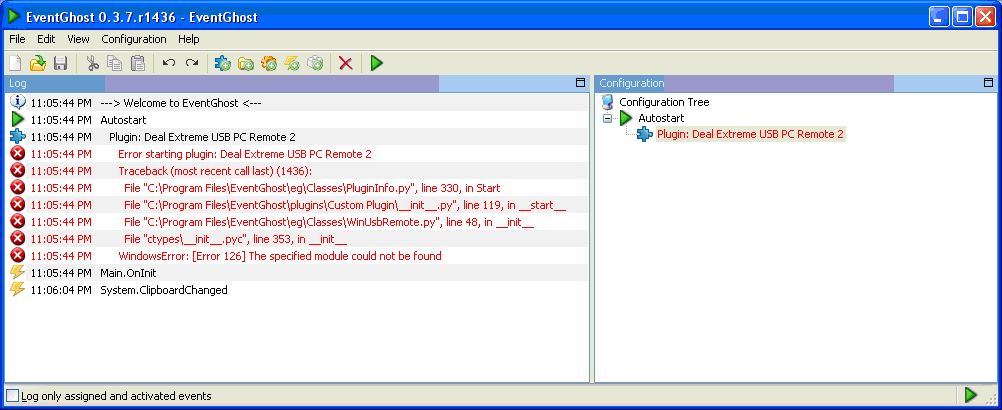Screen dimensions: 1002x410
Task: Open the Configuration menu
Action: click(x=134, y=39)
